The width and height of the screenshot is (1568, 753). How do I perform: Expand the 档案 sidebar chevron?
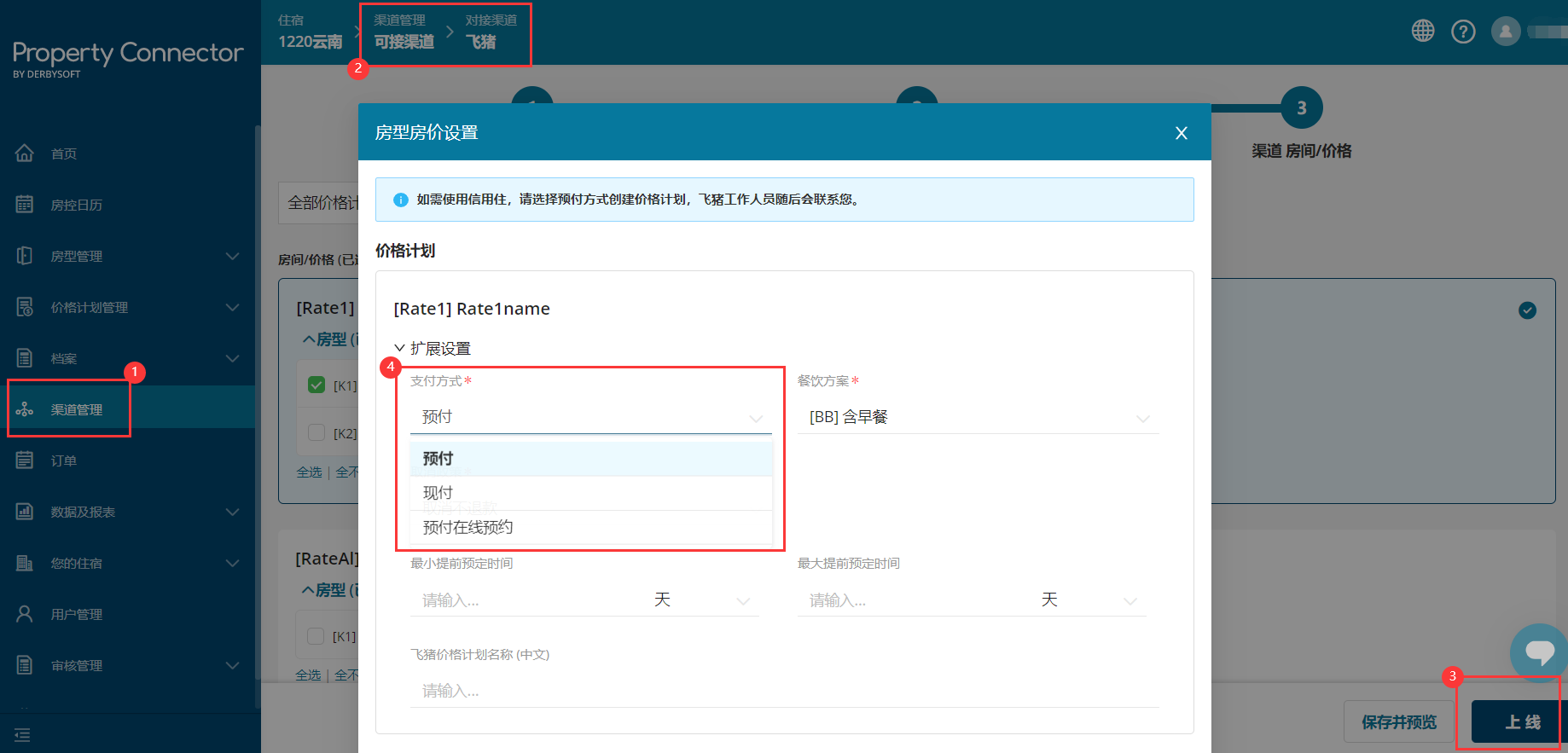pos(232,358)
